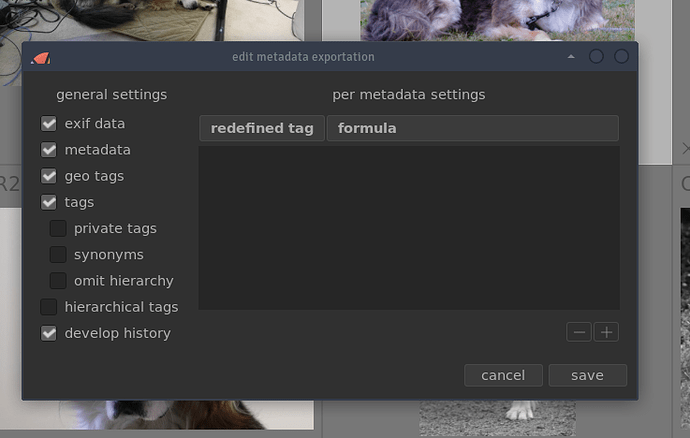Click the small up-arrow in the title bar
The width and height of the screenshot is (690, 438).
[x=571, y=57]
